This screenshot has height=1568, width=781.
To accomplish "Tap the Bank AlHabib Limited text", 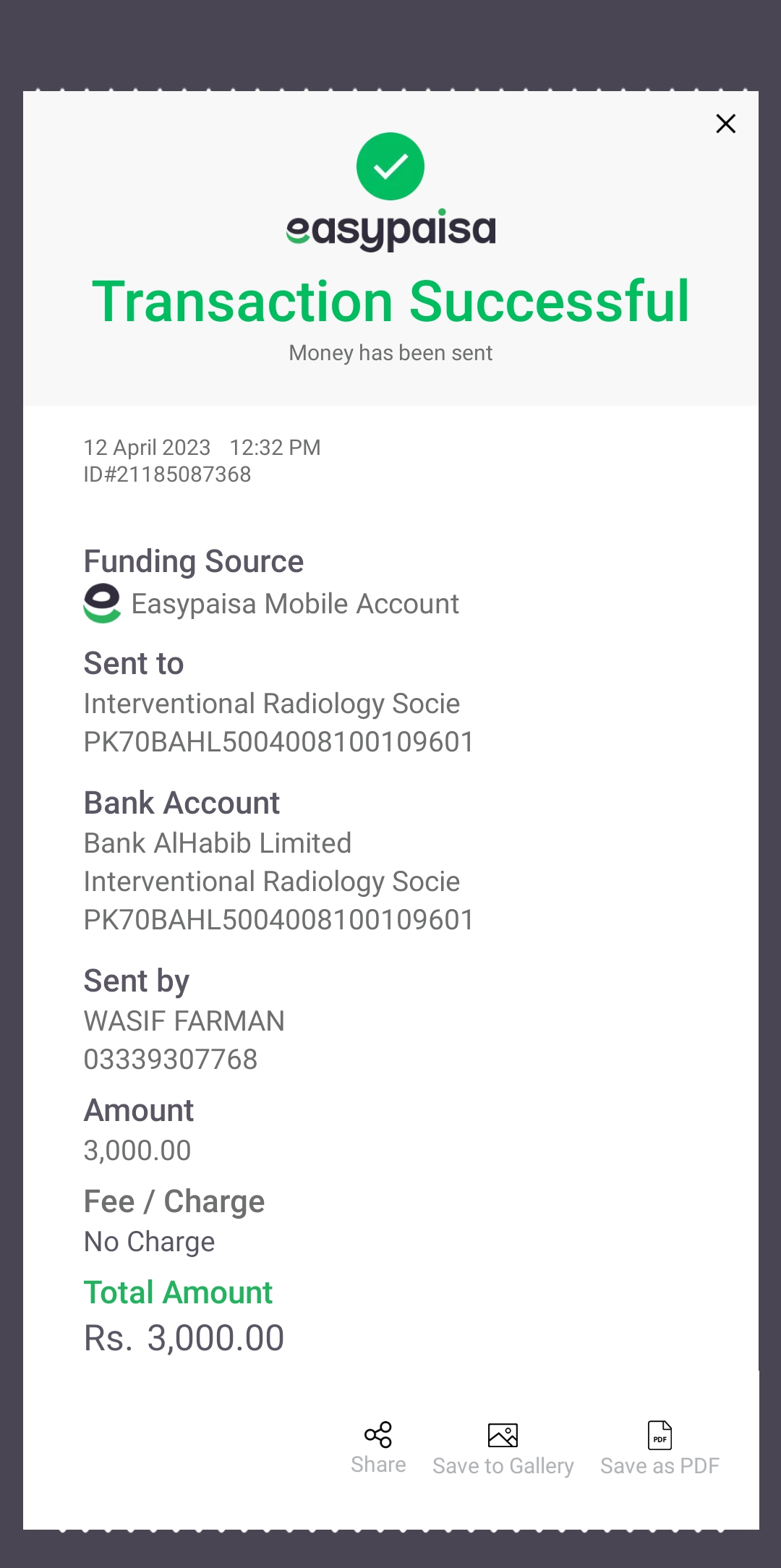I will (x=218, y=843).
